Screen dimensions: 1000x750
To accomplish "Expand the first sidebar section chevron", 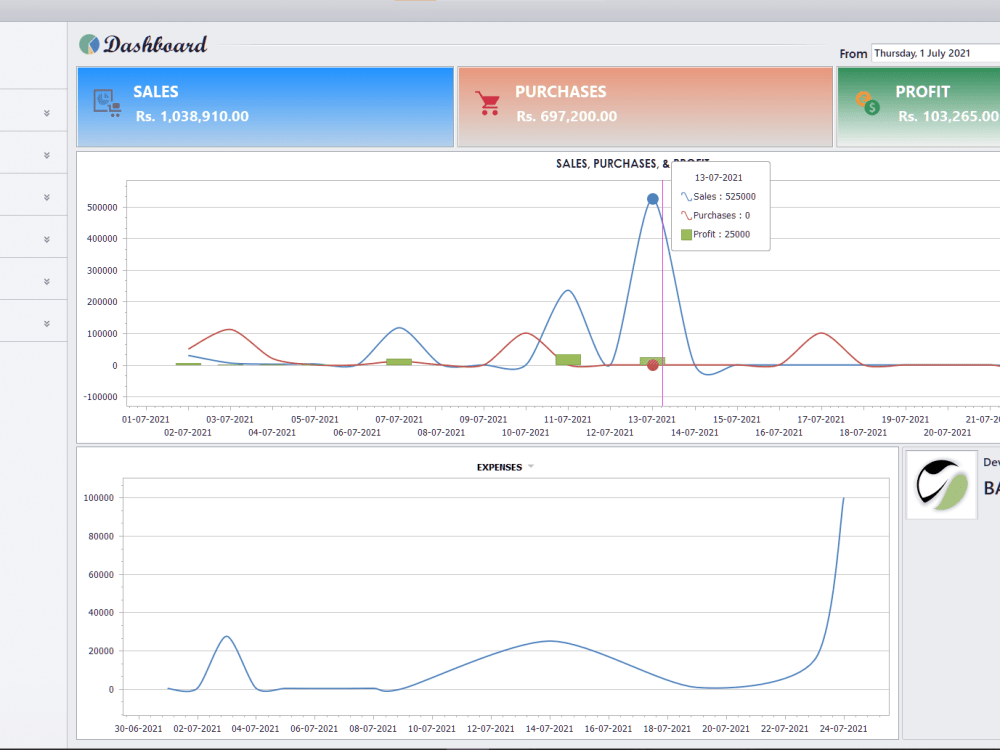I will pyautogui.click(x=46, y=113).
